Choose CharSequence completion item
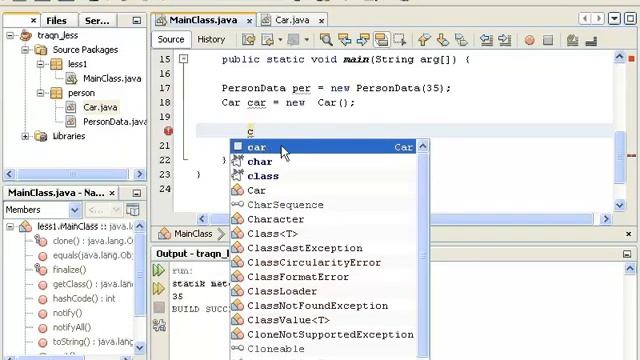 (x=322, y=204)
